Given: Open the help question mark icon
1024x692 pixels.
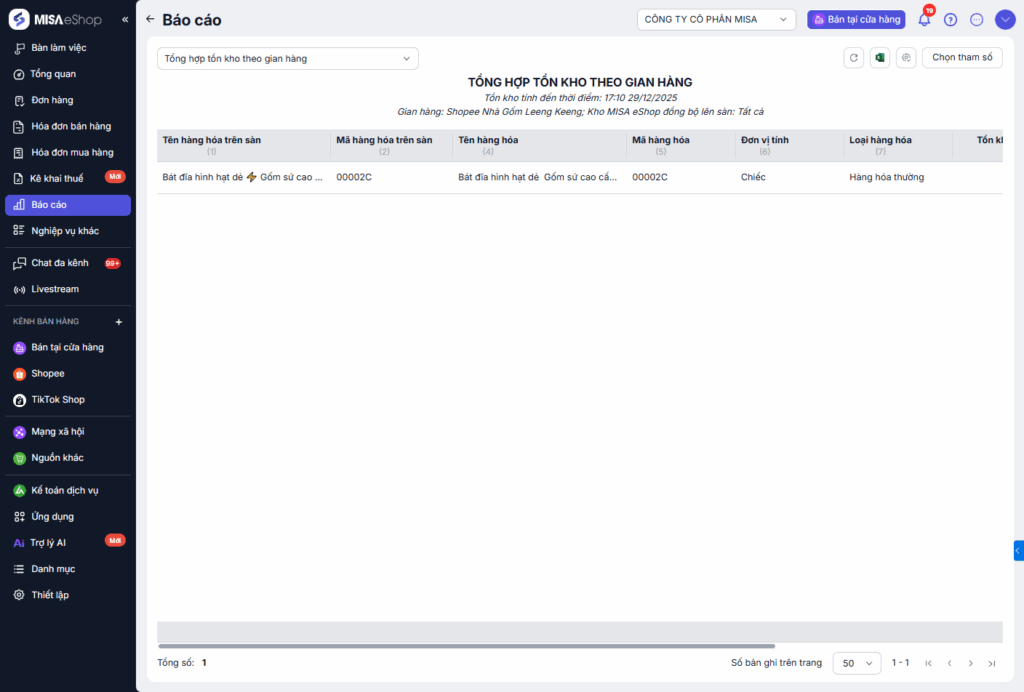Looking at the screenshot, I should [x=950, y=20].
